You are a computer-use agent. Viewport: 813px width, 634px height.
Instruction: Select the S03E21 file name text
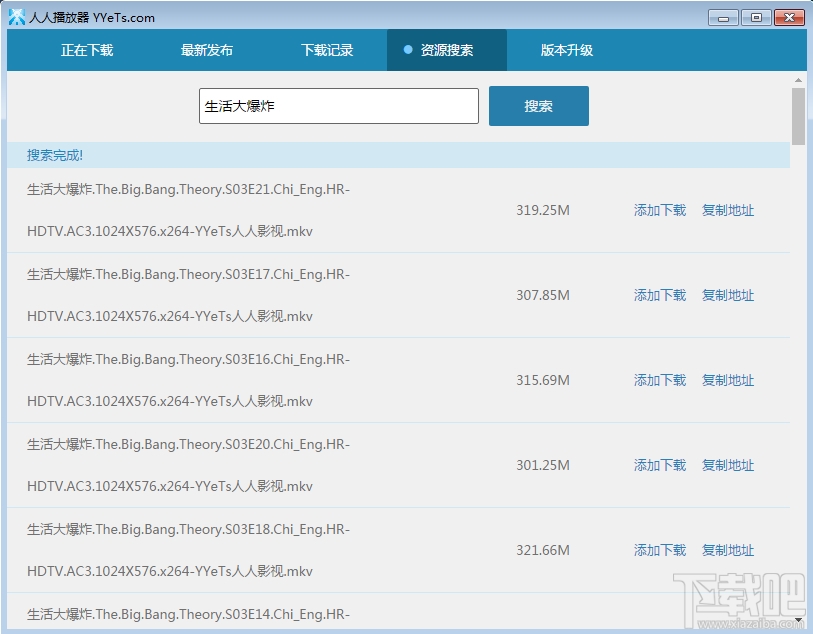188,210
